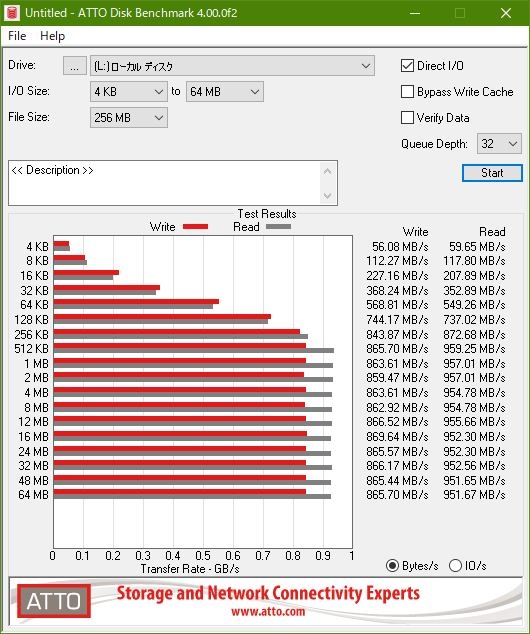Click the 869.64 MB/s write value
This screenshot has height=634, width=530.
click(x=397, y=437)
